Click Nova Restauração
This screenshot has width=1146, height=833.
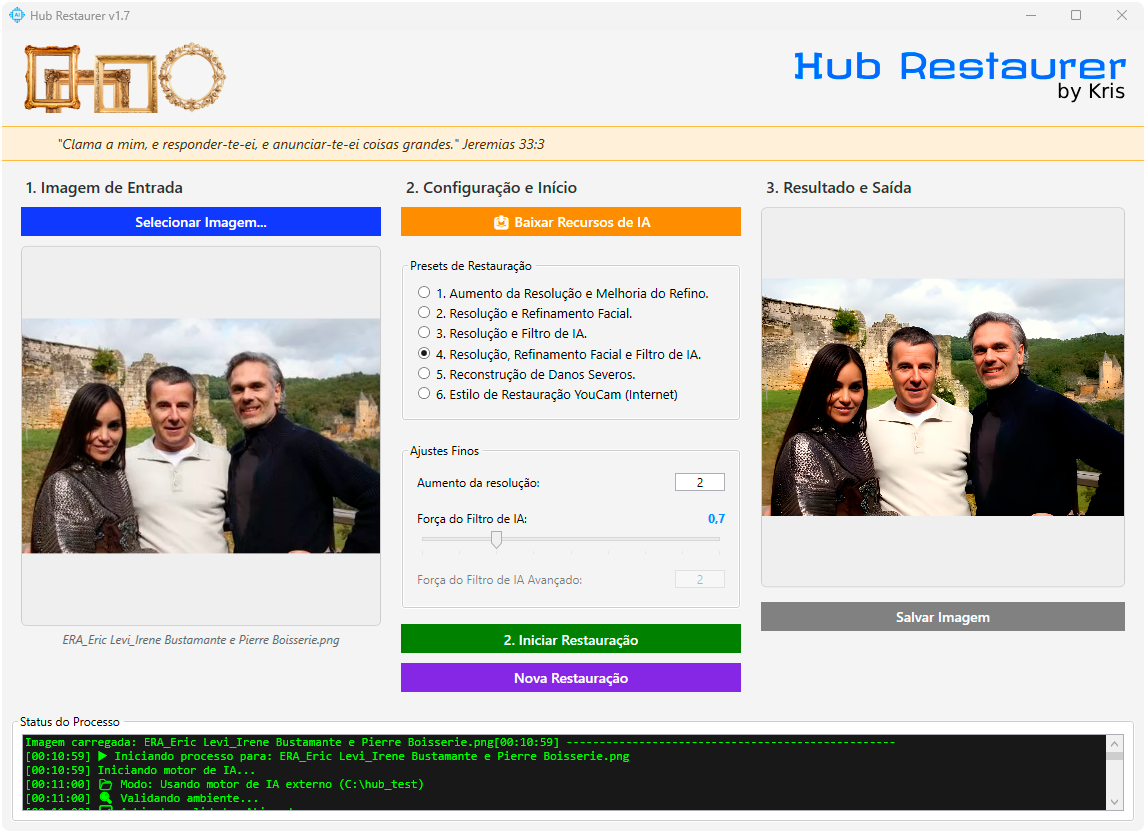tap(570, 677)
